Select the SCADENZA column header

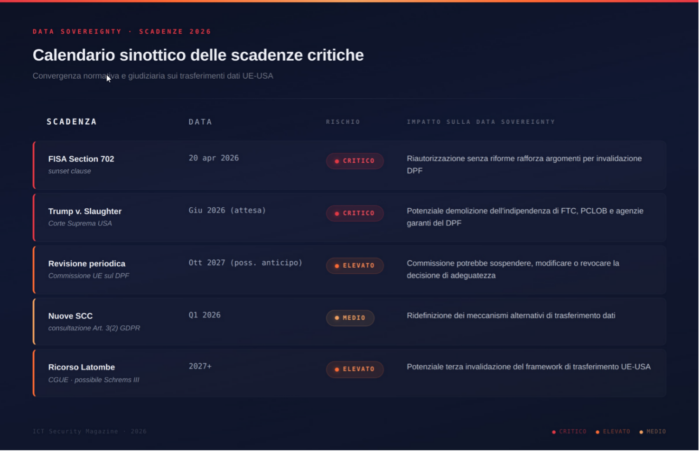click(x=71, y=121)
